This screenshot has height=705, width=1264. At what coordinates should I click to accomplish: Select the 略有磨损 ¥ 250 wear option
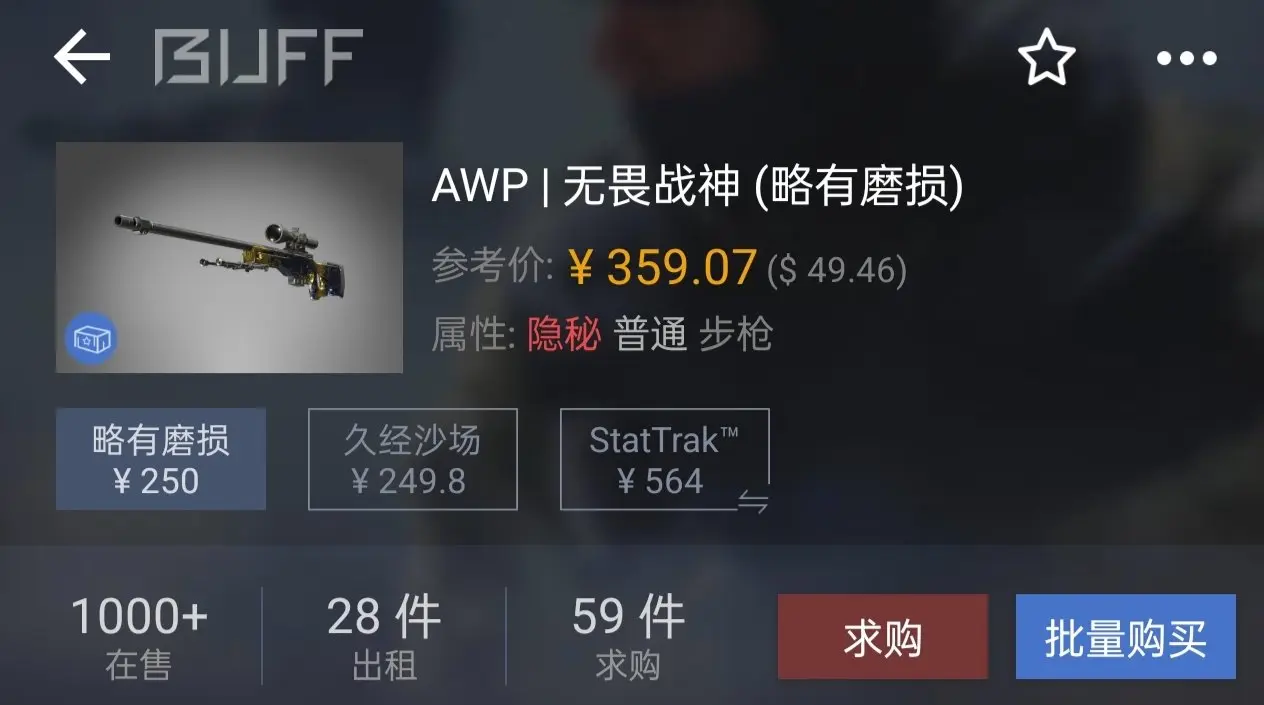(161, 459)
